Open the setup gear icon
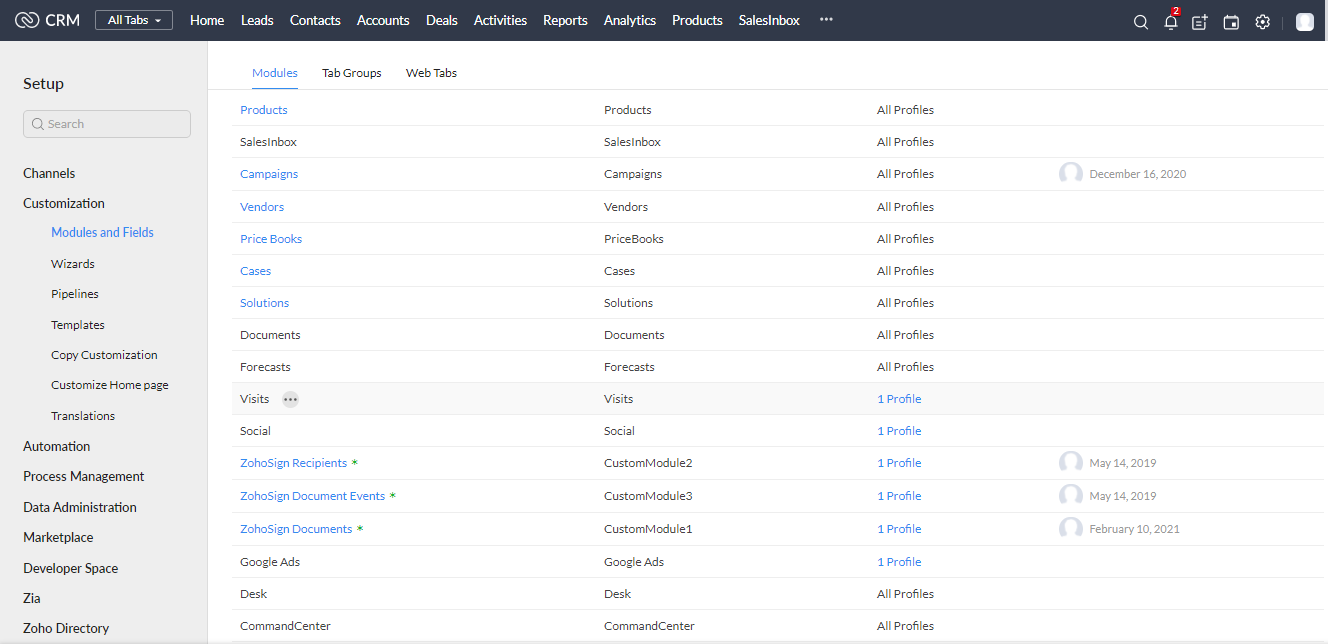This screenshot has height=644, width=1328. 1262,22
